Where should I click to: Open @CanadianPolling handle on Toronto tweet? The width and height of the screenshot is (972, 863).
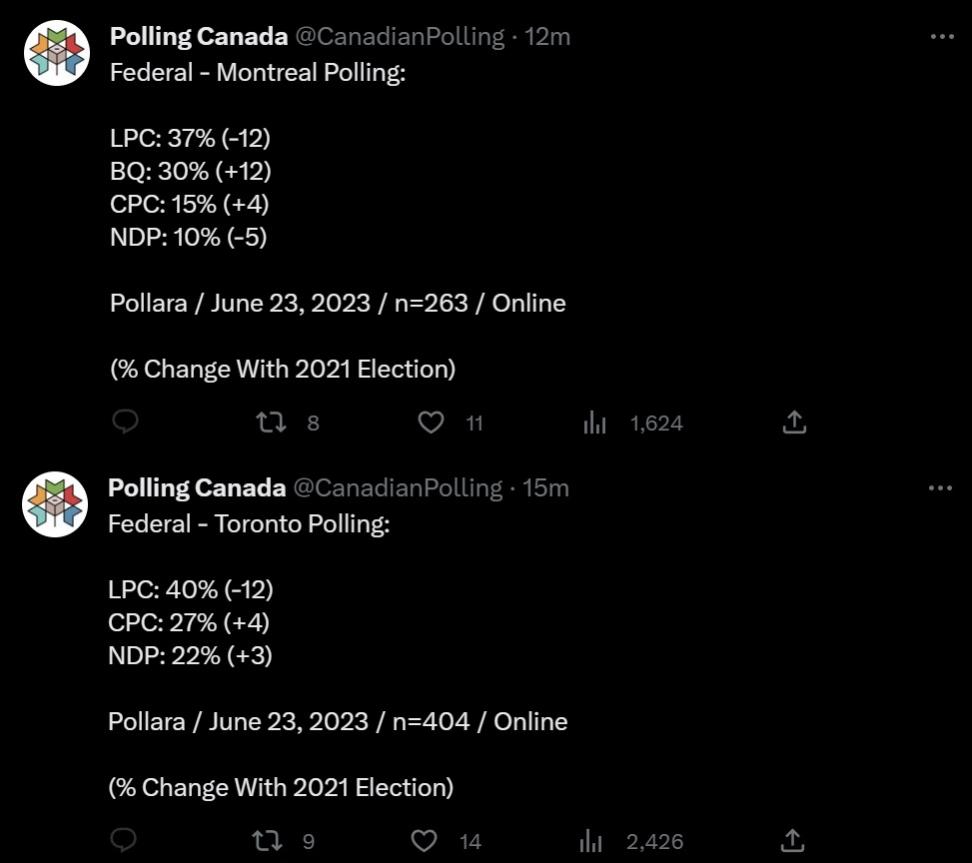click(397, 488)
